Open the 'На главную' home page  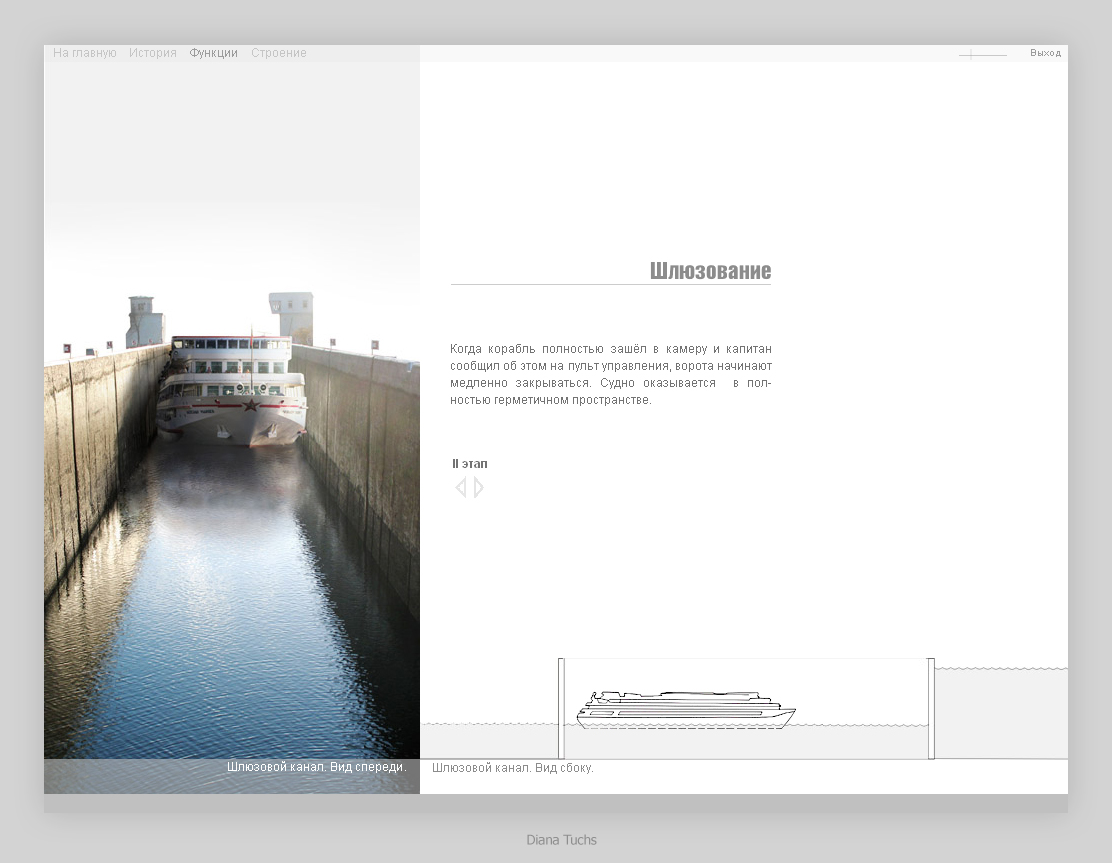pyautogui.click(x=85, y=53)
